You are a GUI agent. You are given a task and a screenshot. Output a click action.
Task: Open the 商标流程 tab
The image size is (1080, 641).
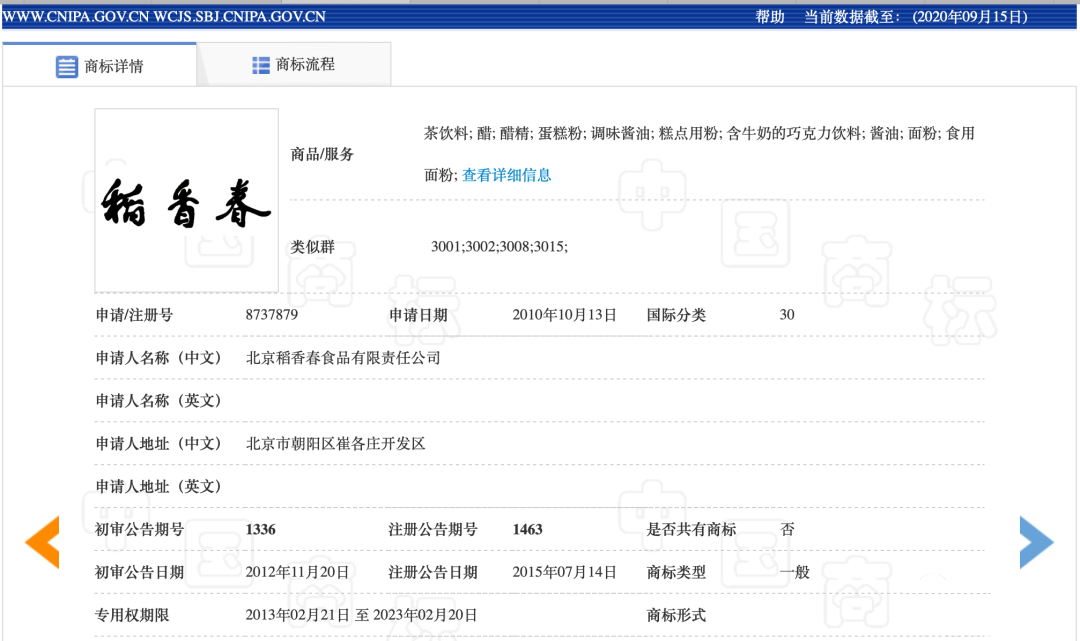click(x=305, y=65)
